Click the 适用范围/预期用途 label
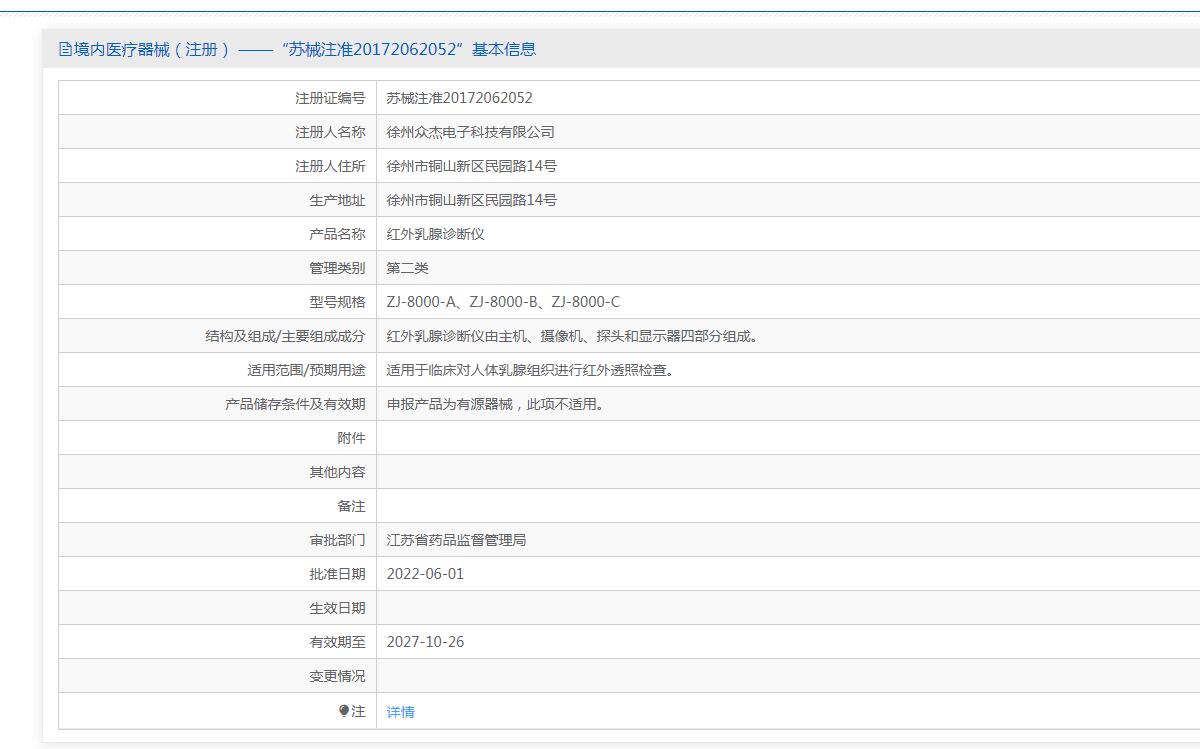The width and height of the screenshot is (1200, 749). [306, 370]
